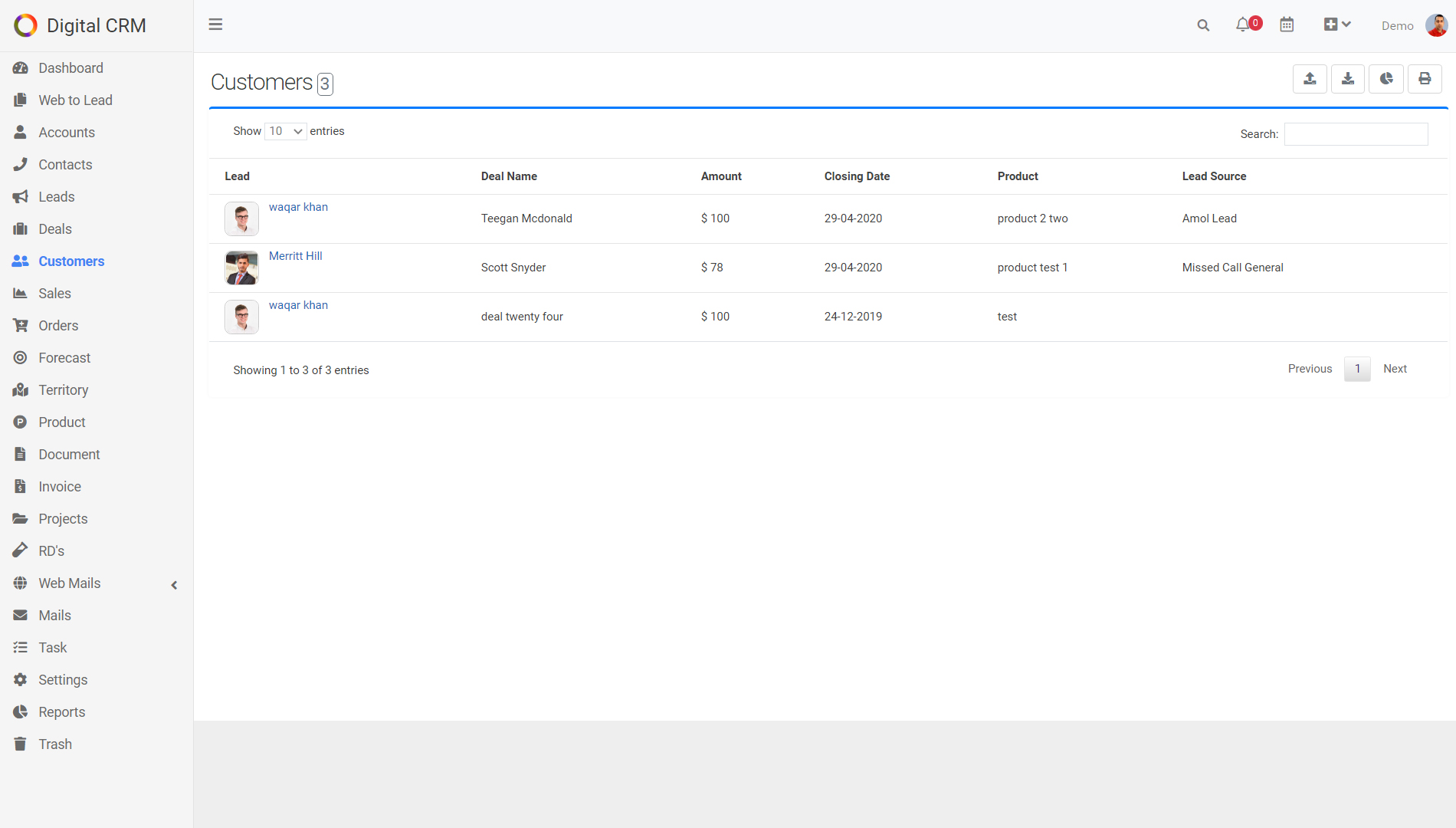Viewport: 1456px width, 828px height.
Task: Focus the table Search input field
Action: tap(1356, 134)
